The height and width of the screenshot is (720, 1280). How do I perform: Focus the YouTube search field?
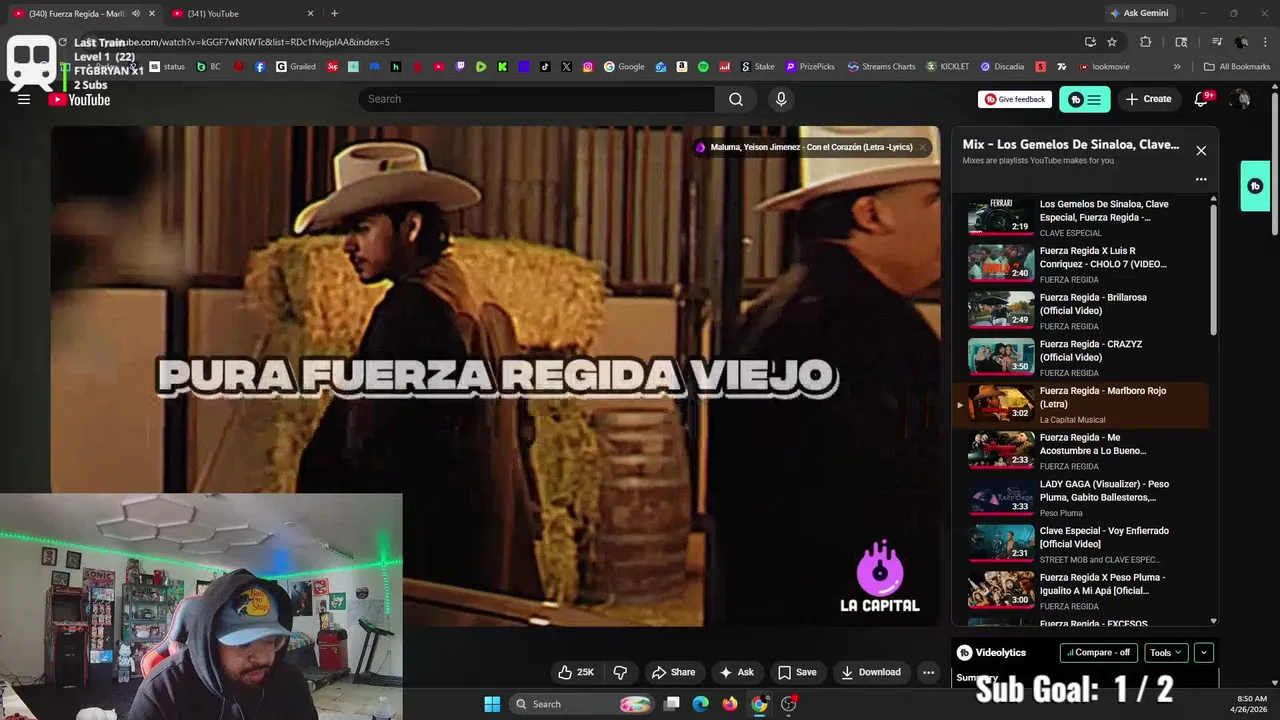(536, 99)
